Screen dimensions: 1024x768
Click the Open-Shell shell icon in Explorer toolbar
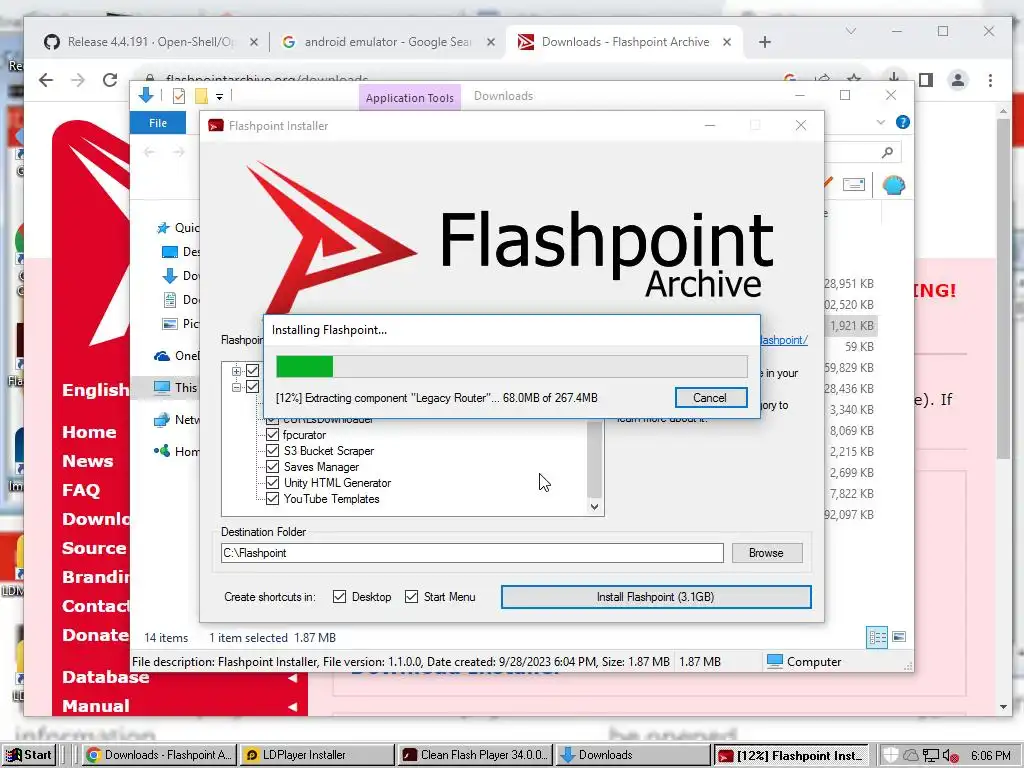[x=893, y=185]
